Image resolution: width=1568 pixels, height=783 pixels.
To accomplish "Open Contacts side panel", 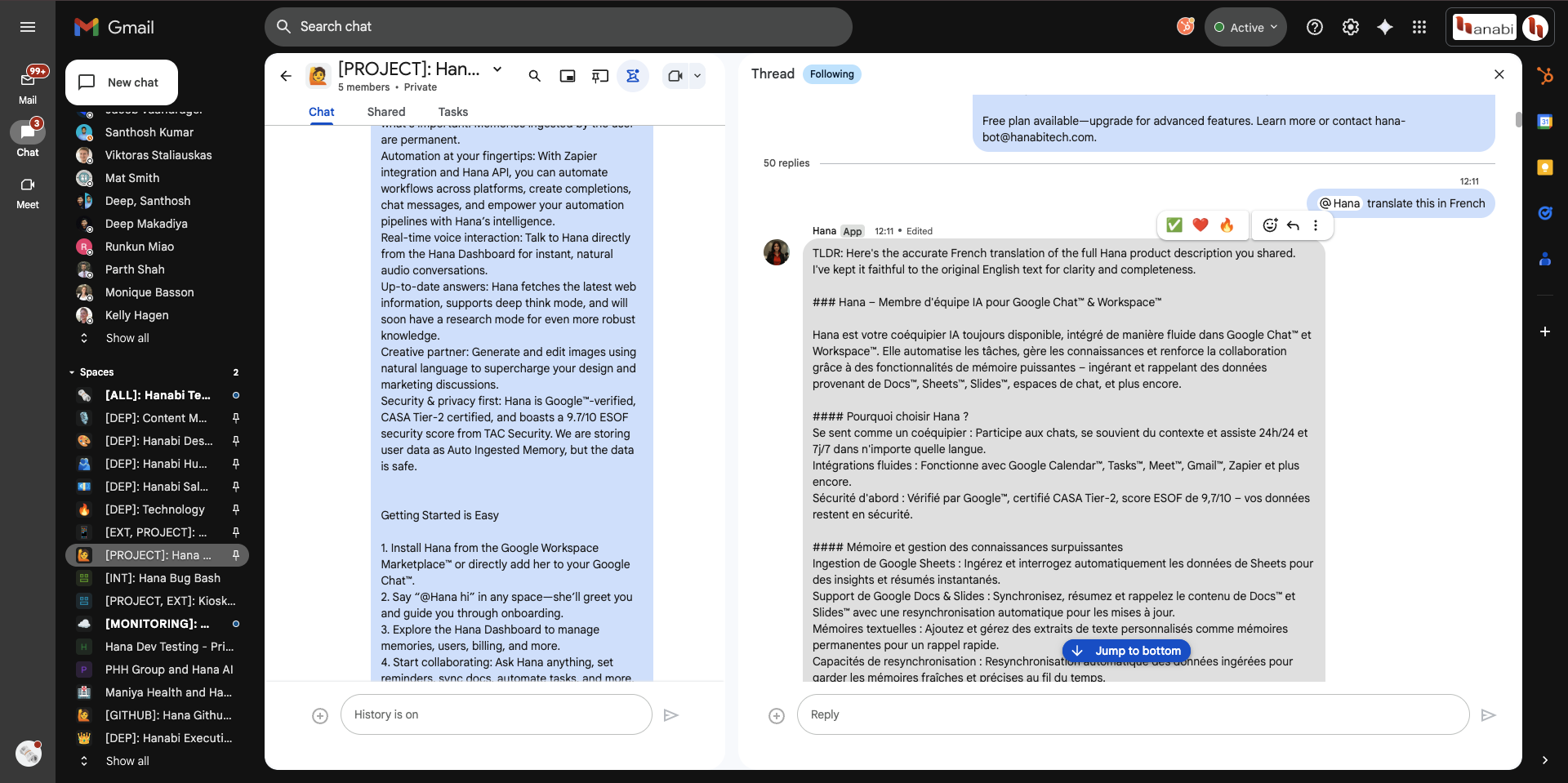I will coord(1545,259).
